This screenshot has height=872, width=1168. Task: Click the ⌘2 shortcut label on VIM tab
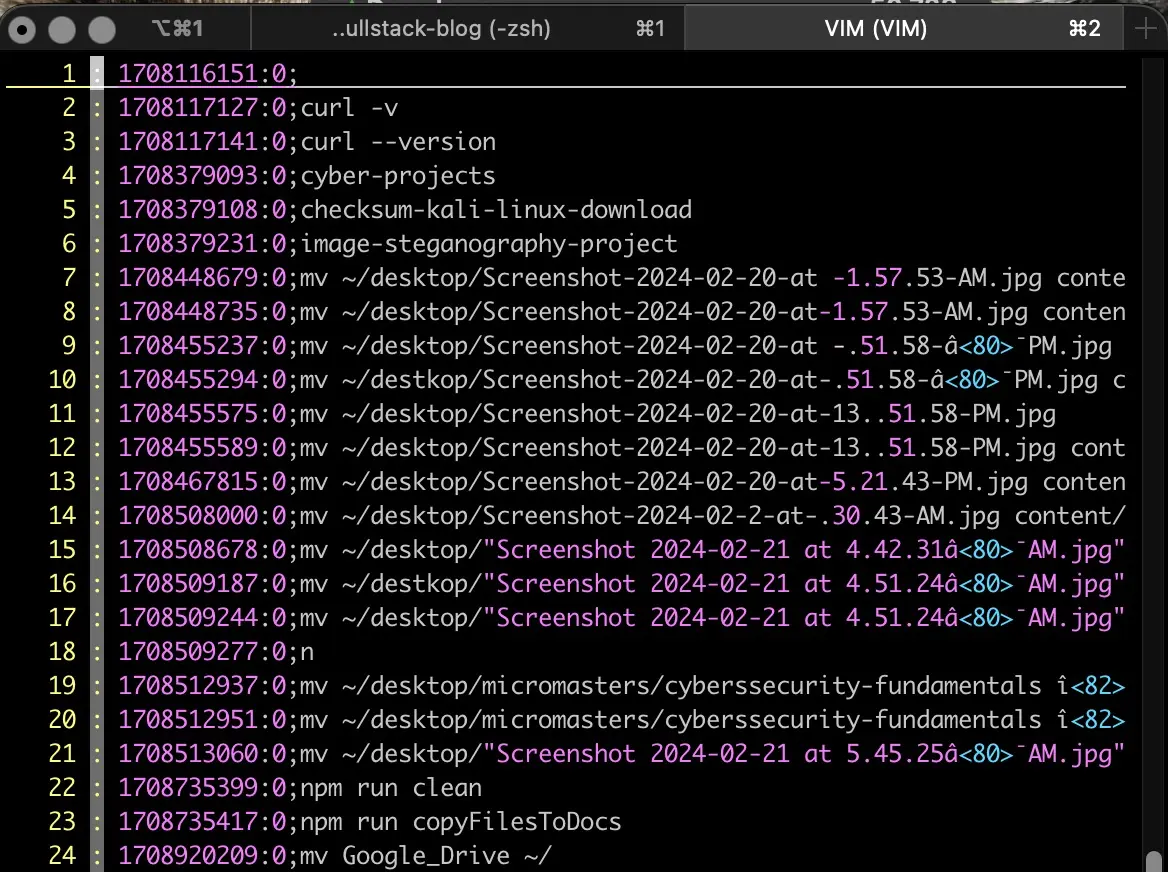coord(1085,28)
